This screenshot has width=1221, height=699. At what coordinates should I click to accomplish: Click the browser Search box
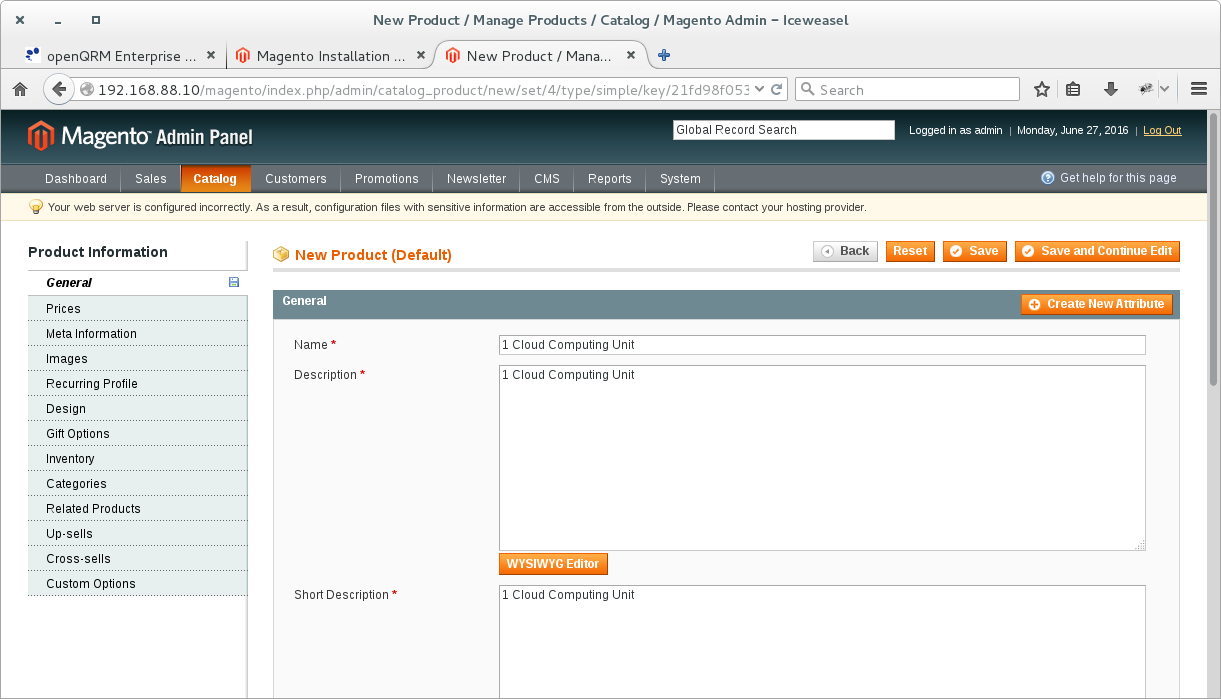(x=907, y=90)
